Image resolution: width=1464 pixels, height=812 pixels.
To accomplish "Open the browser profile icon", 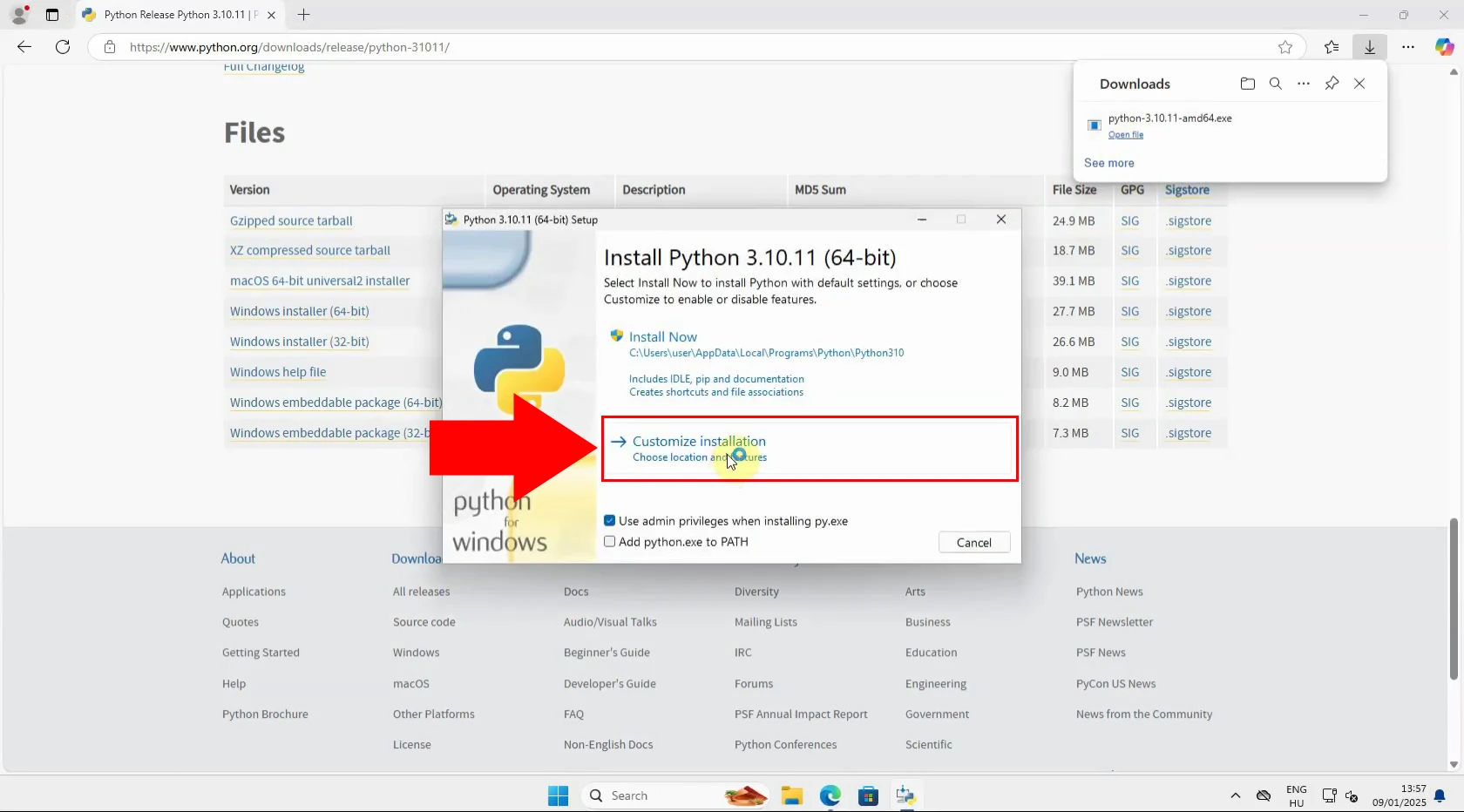I will coord(19,15).
